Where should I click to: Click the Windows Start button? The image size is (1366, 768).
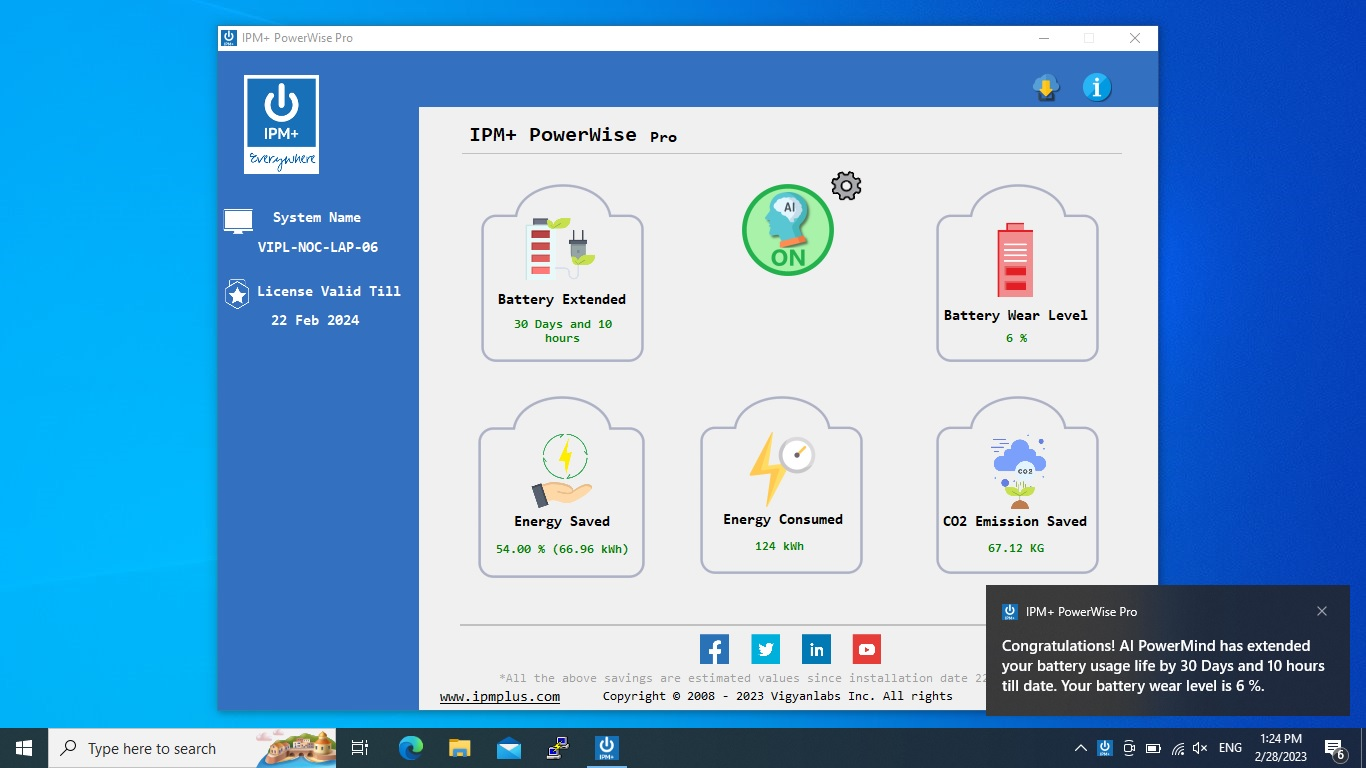tap(24, 748)
